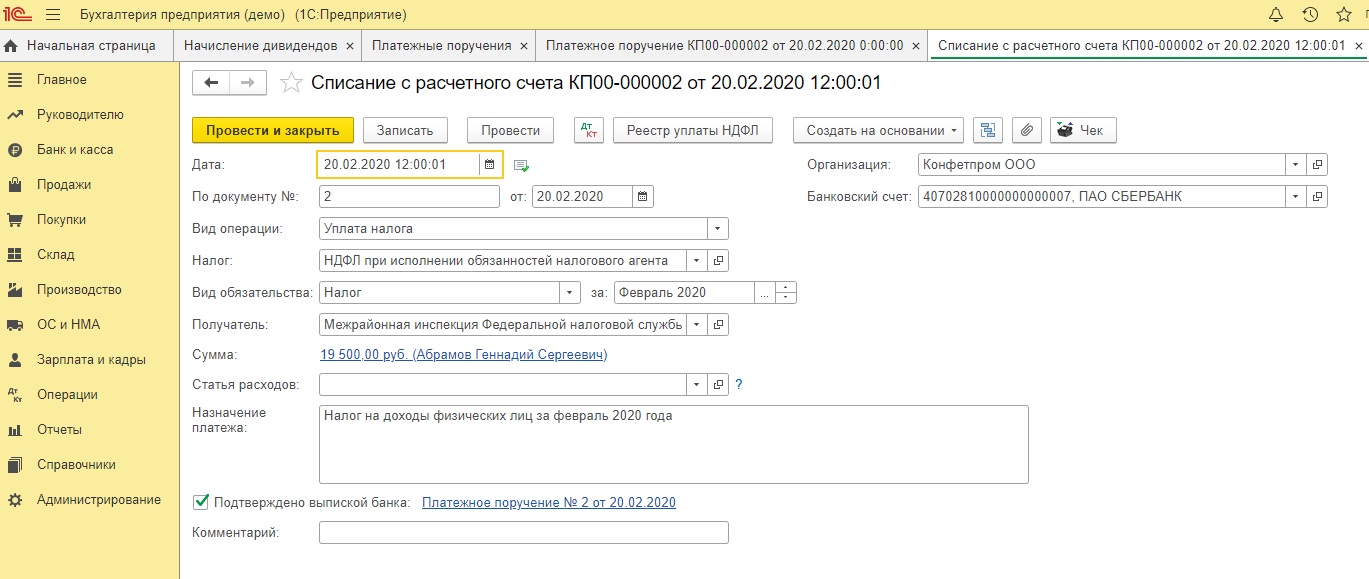Screen dimensions: 1369x579
Task: Toggle Подтверждено выпиской банка checkbox
Action: [201, 502]
